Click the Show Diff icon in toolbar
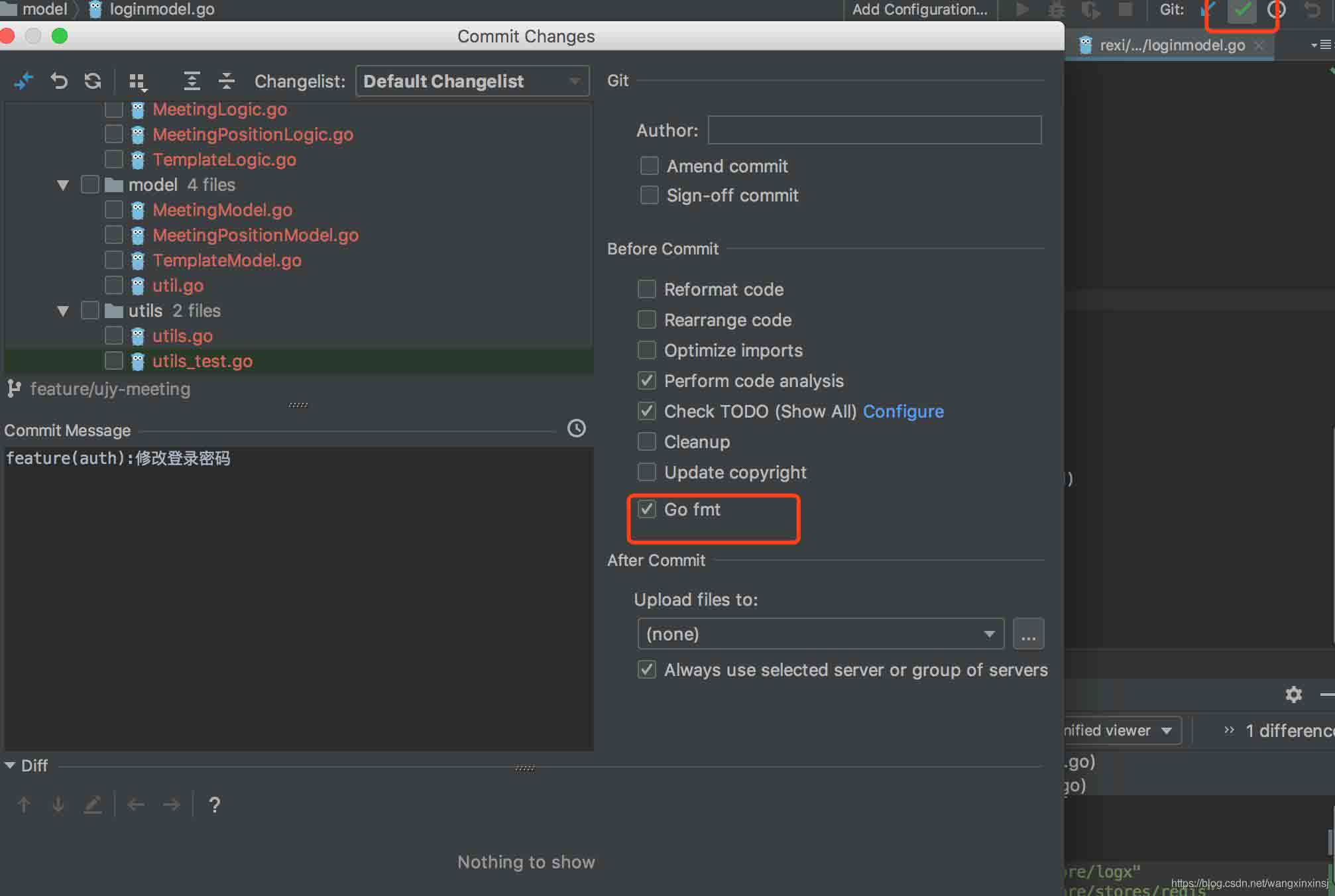Viewport: 1335px width, 896px height. pos(24,81)
